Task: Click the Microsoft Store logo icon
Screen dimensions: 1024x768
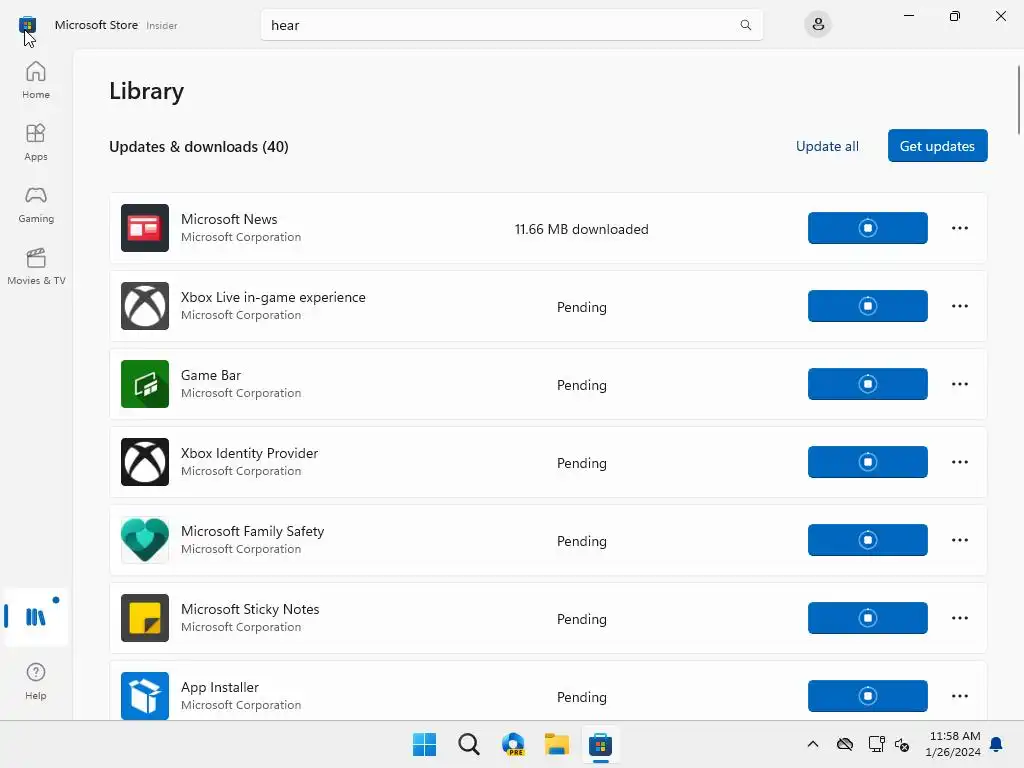Action: click(x=27, y=25)
